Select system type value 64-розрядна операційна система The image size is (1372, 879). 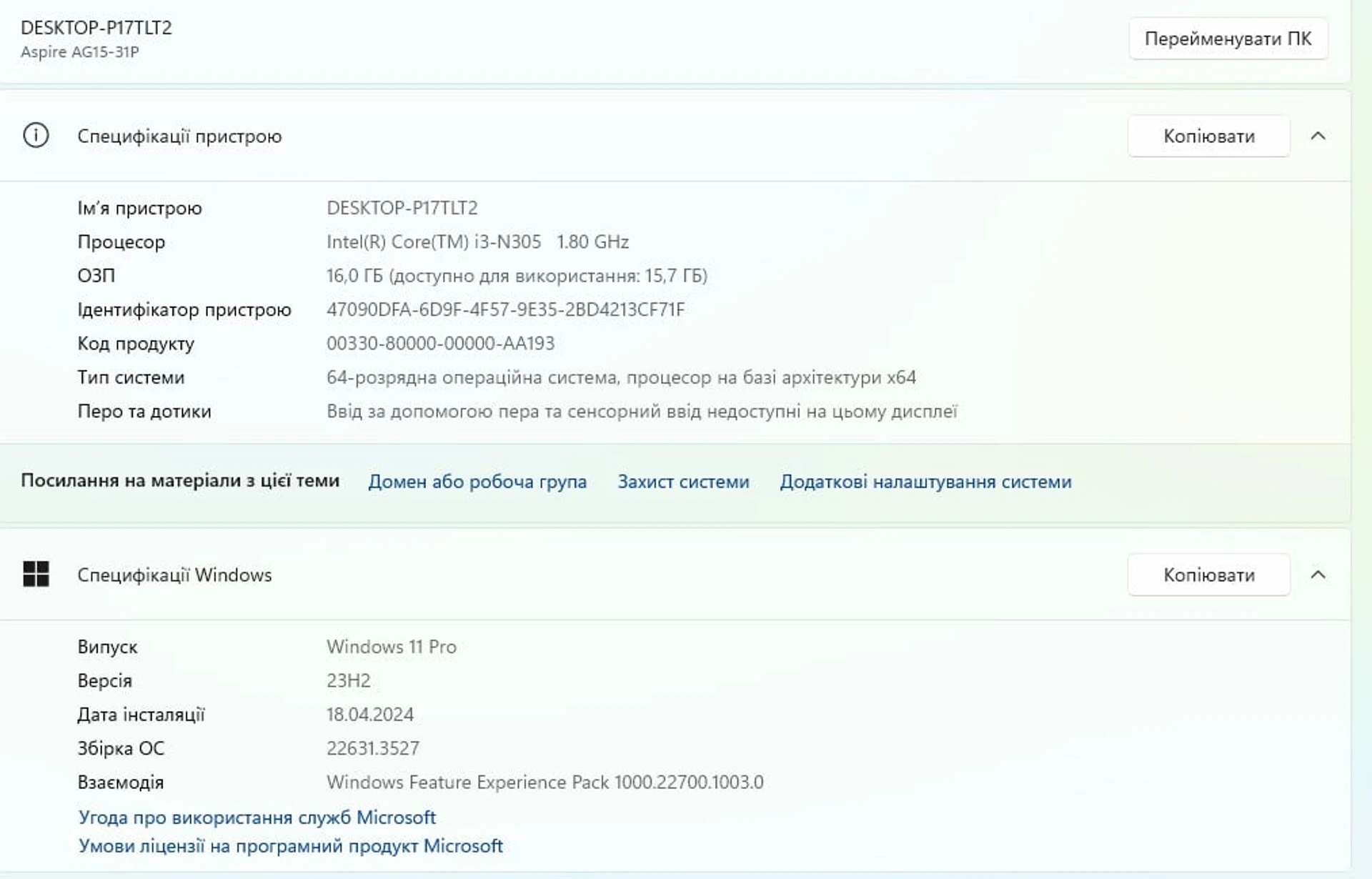[472, 377]
